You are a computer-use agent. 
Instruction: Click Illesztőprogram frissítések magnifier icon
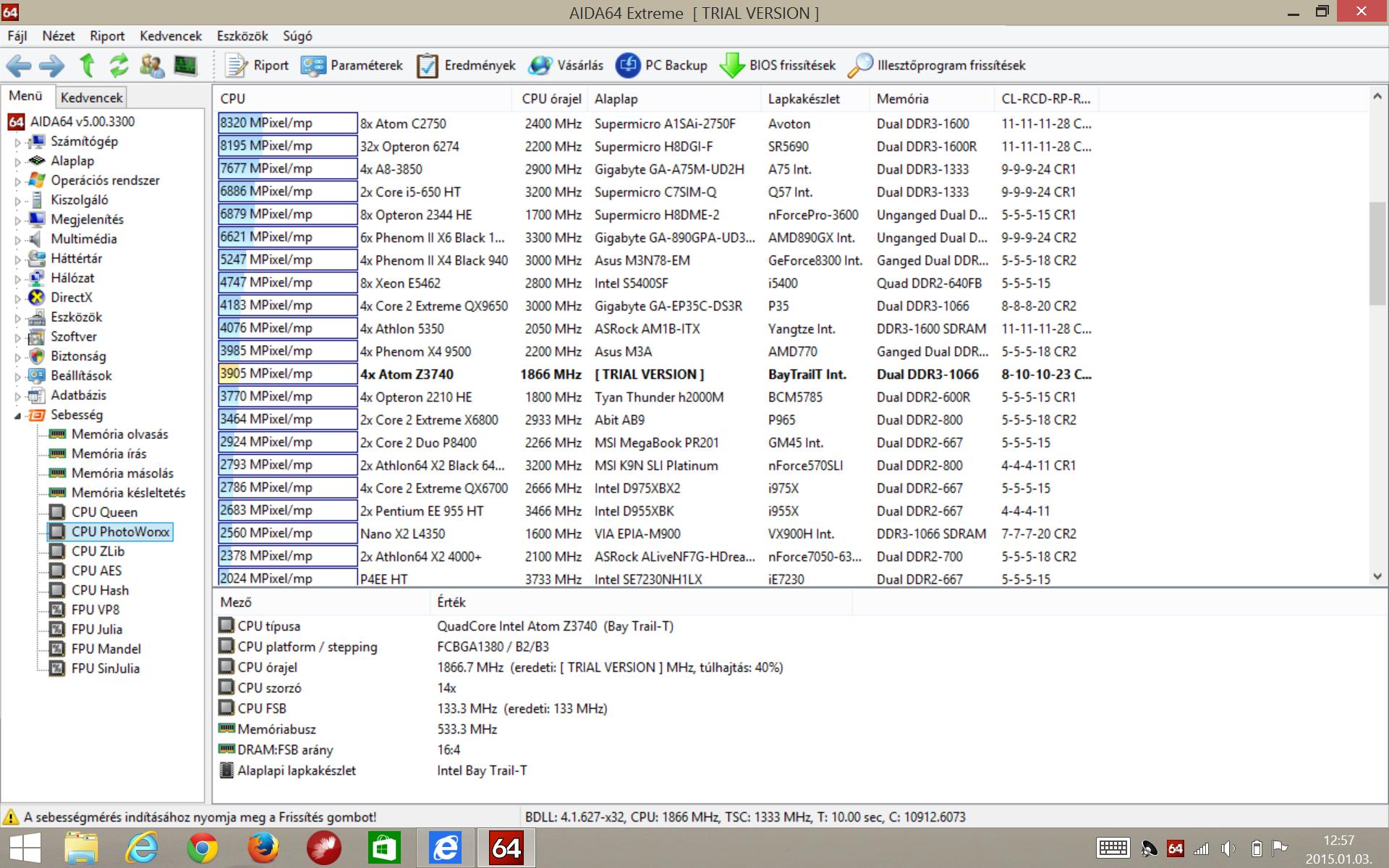click(859, 66)
